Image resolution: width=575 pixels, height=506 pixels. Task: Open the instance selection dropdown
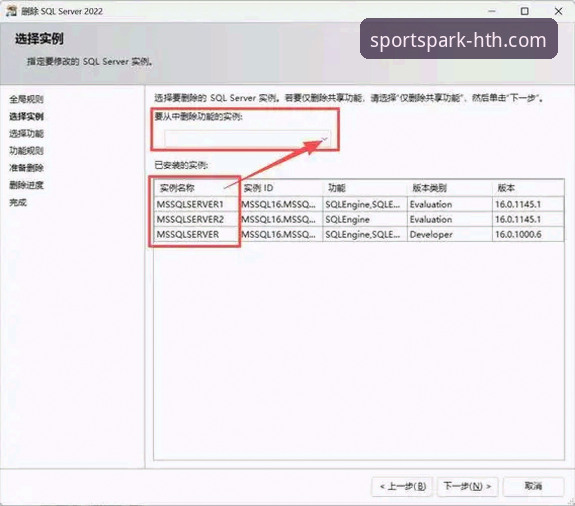(248, 139)
